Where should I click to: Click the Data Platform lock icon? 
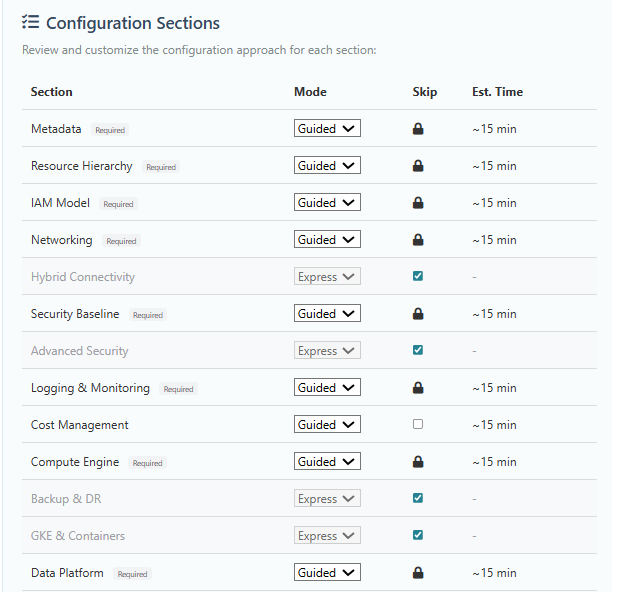coord(418,573)
